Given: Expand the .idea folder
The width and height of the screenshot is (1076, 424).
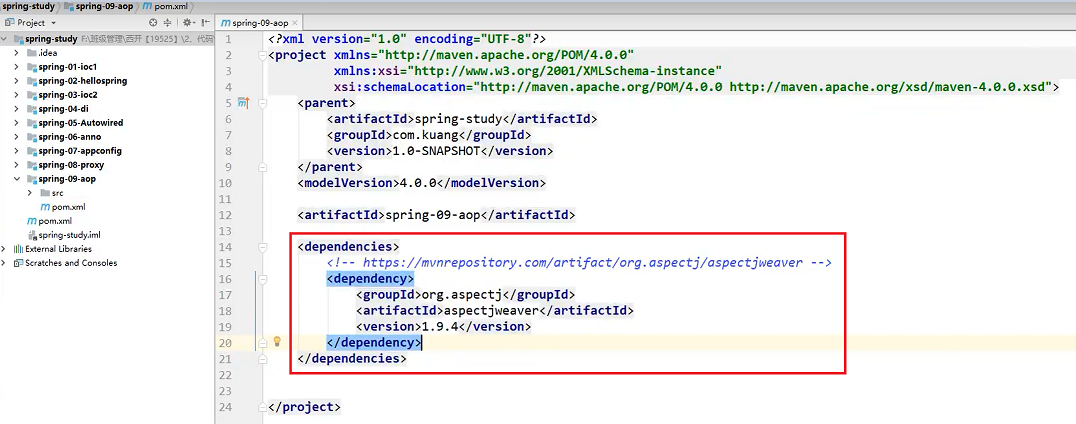Looking at the screenshot, I should 17,53.
